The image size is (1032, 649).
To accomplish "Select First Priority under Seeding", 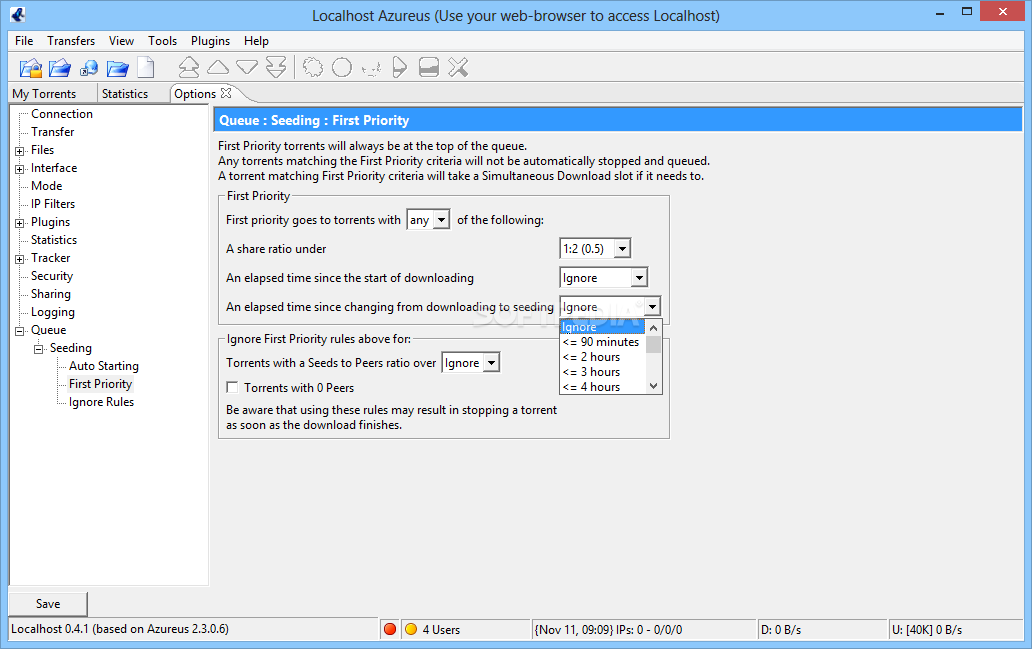I will click(101, 384).
